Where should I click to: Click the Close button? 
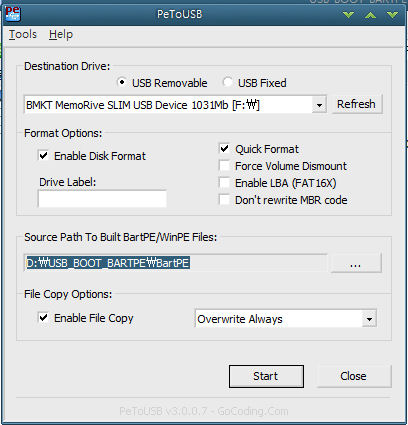354,376
